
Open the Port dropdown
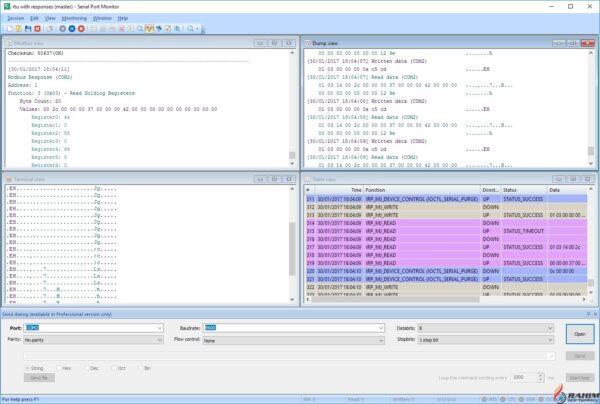tap(160, 328)
